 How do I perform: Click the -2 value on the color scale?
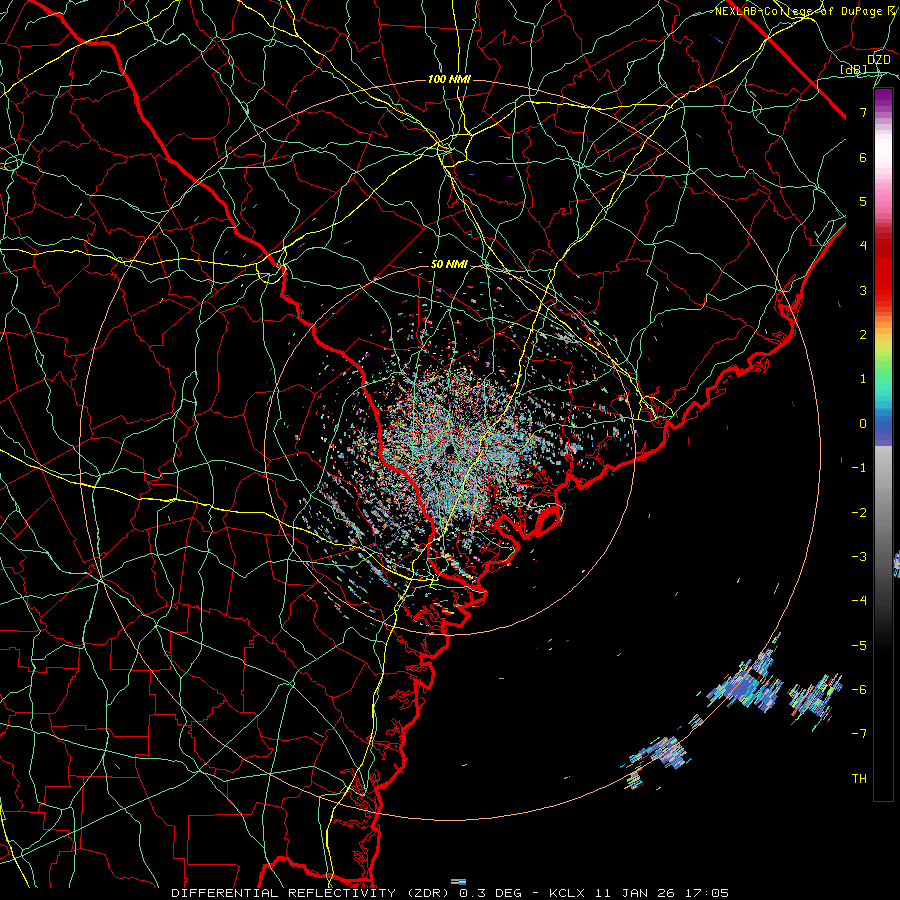859,513
